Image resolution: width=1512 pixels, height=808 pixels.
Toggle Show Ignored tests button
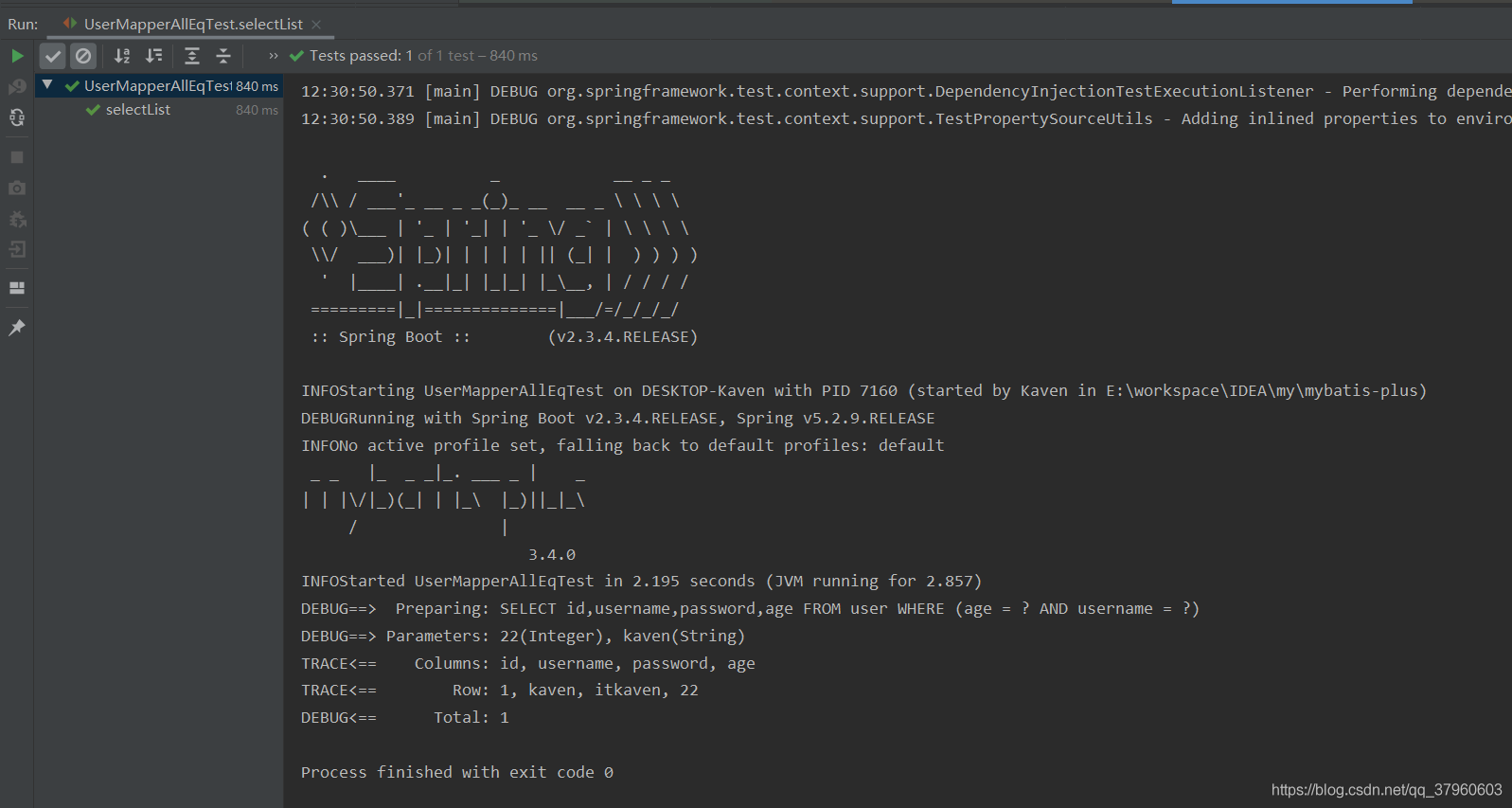83,56
